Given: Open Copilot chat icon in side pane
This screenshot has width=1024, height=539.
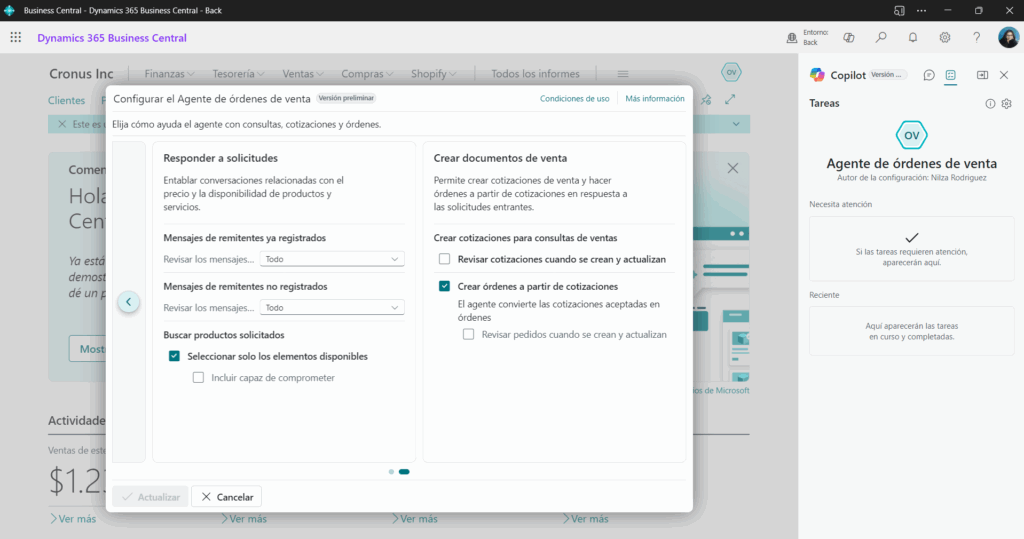Looking at the screenshot, I should click(929, 75).
